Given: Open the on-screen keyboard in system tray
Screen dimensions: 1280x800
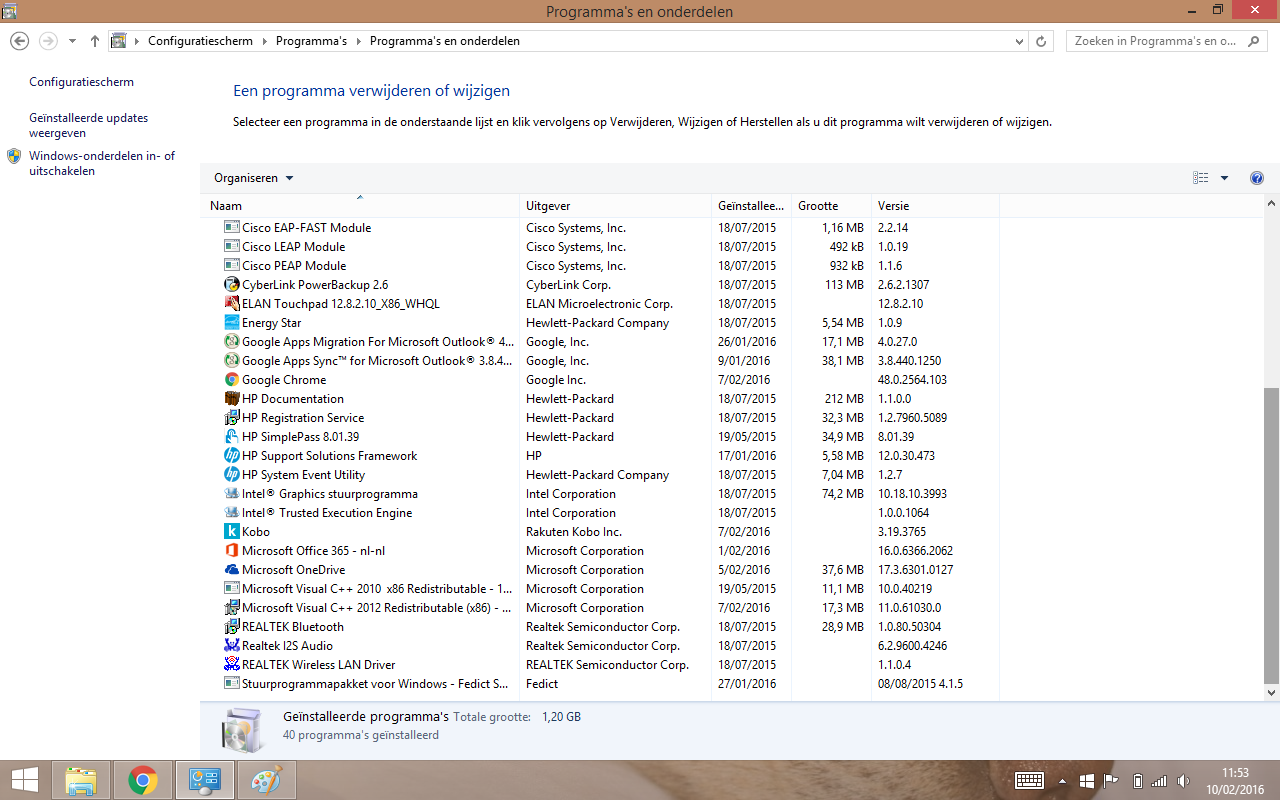Looking at the screenshot, I should [1030, 780].
